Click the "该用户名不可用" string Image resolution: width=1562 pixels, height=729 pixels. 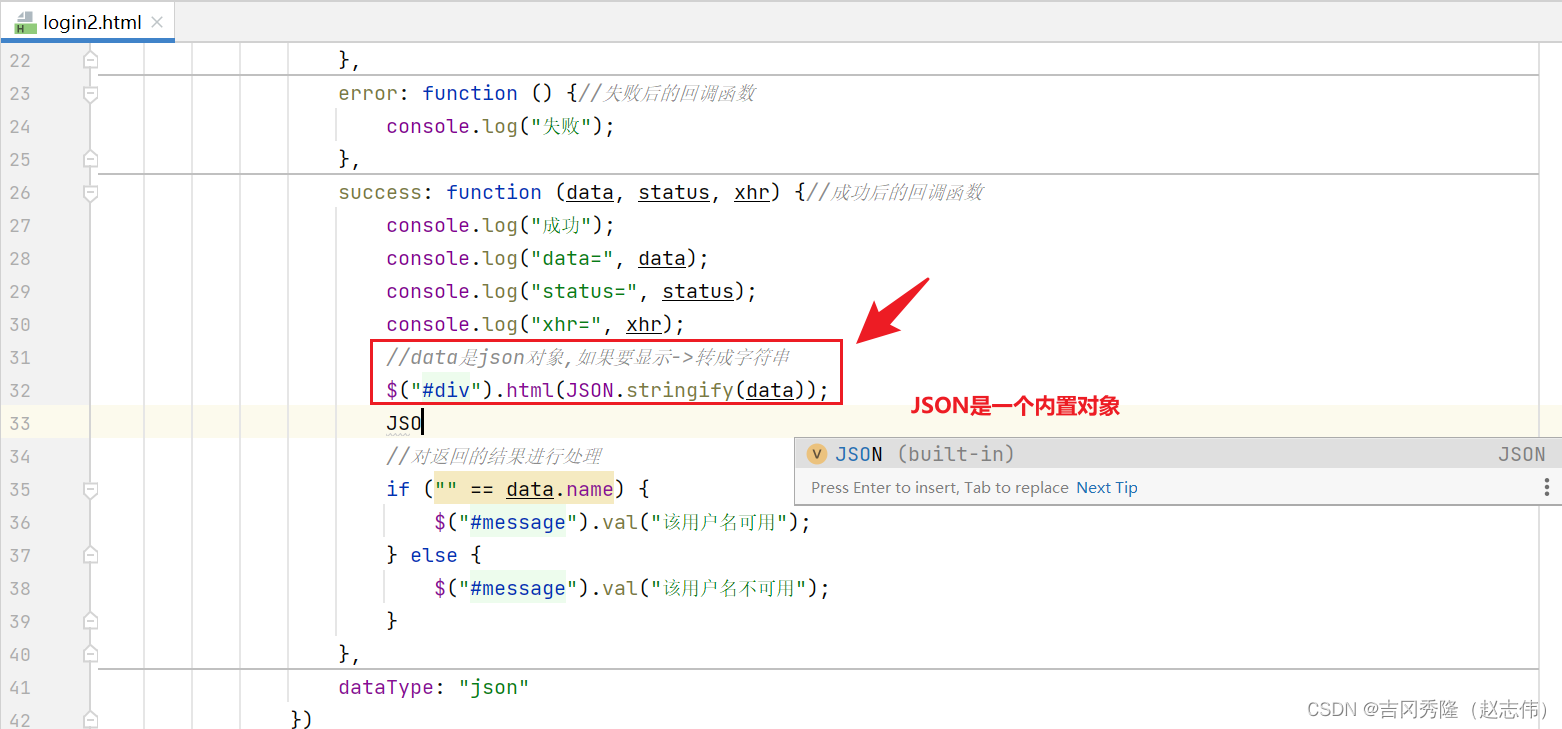[729, 589]
